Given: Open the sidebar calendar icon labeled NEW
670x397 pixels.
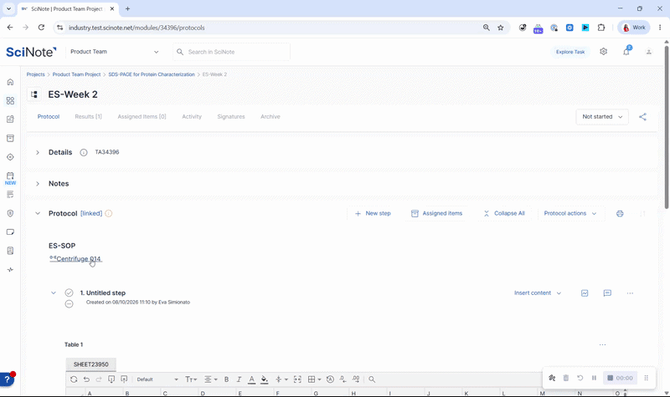Looking at the screenshot, I should (10, 178).
